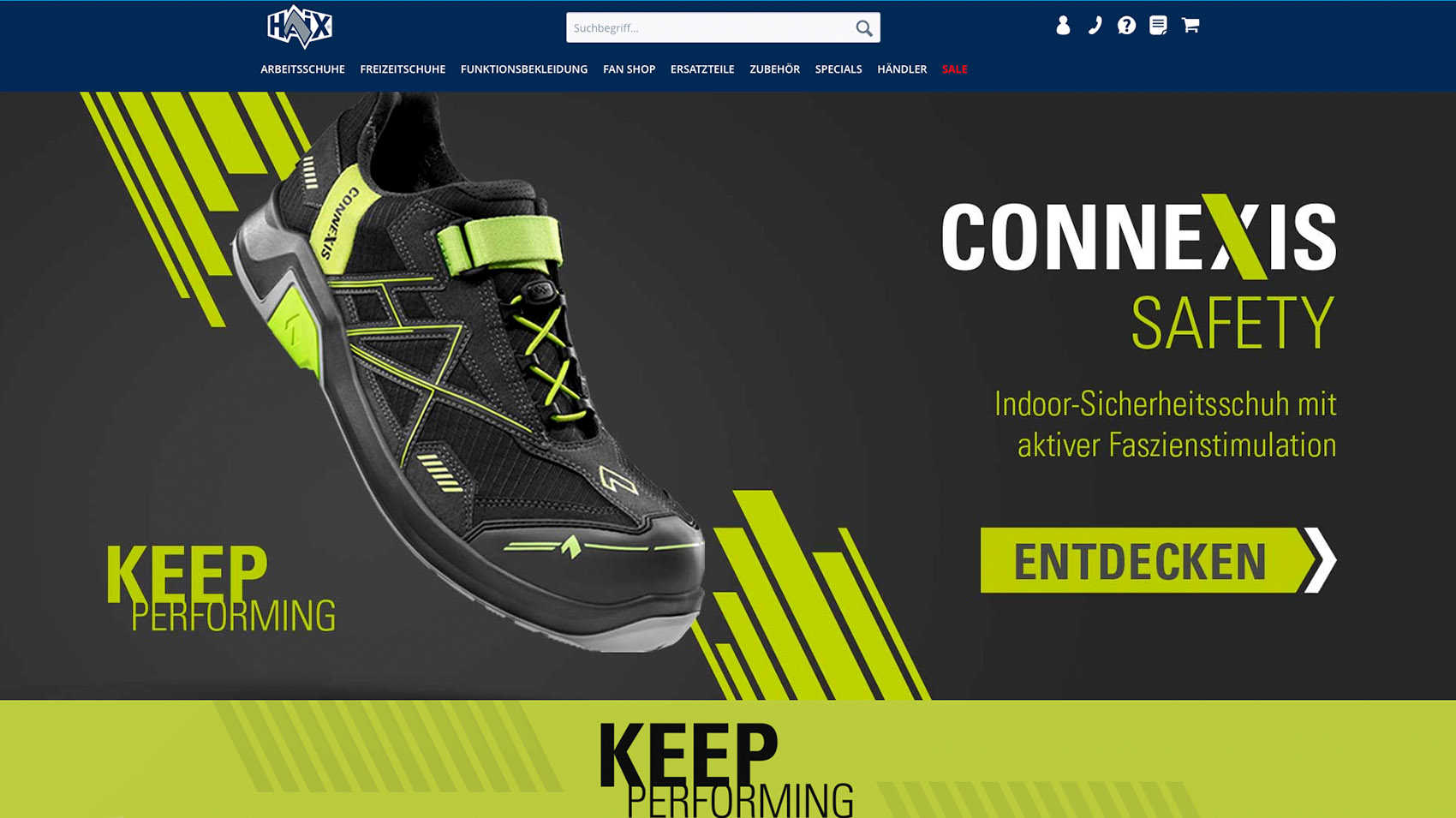This screenshot has width=1456, height=818.
Task: Open the shopping cart icon
Action: [1190, 26]
